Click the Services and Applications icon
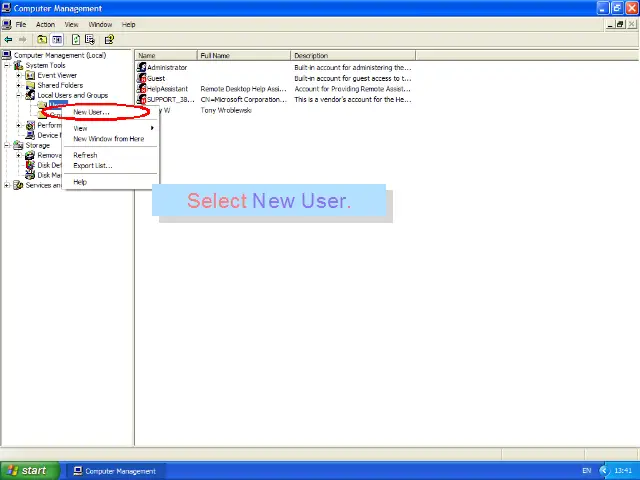Screen dimensions: 640x480 coord(18,185)
